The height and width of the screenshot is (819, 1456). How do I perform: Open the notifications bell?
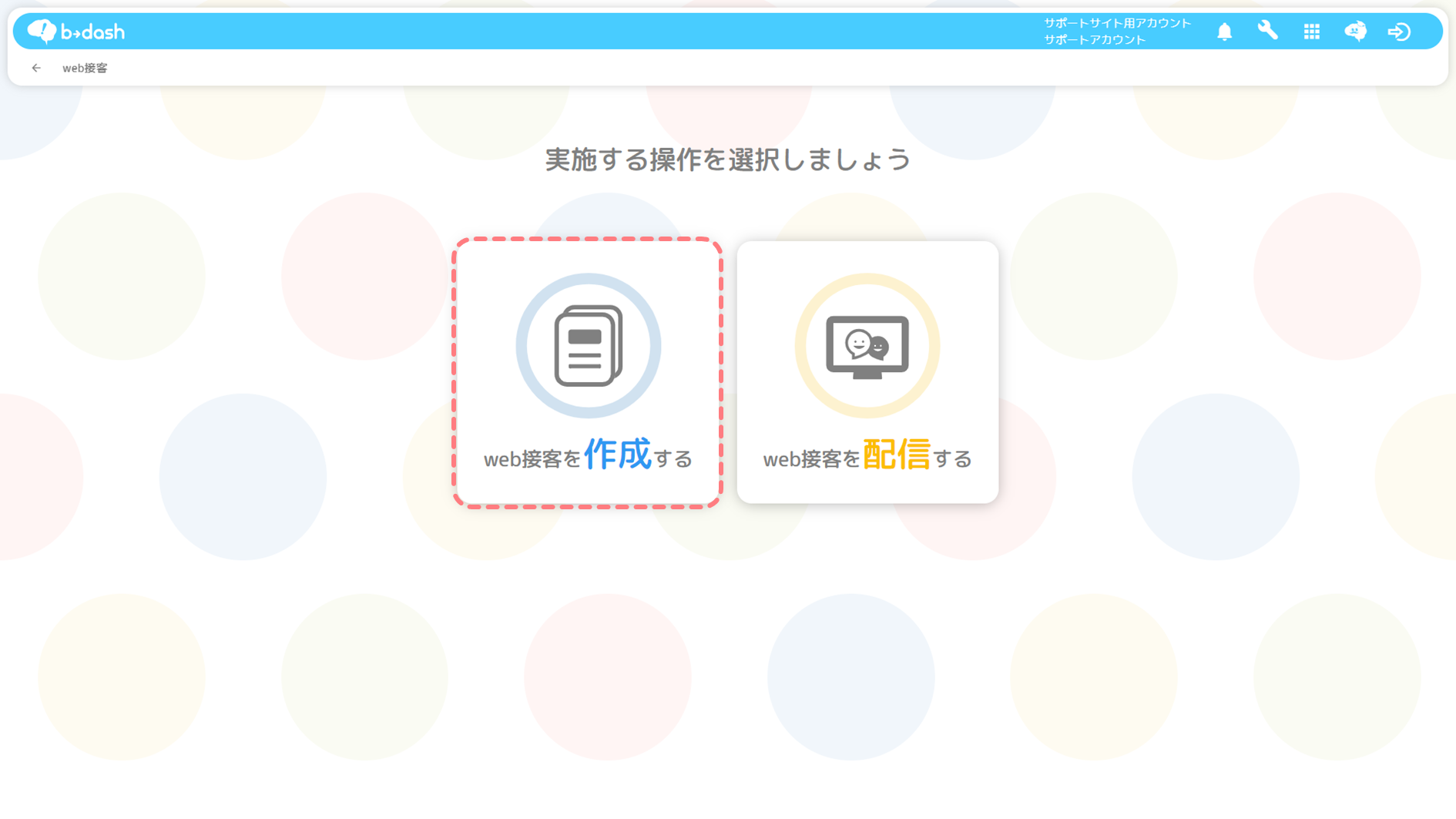click(1224, 32)
